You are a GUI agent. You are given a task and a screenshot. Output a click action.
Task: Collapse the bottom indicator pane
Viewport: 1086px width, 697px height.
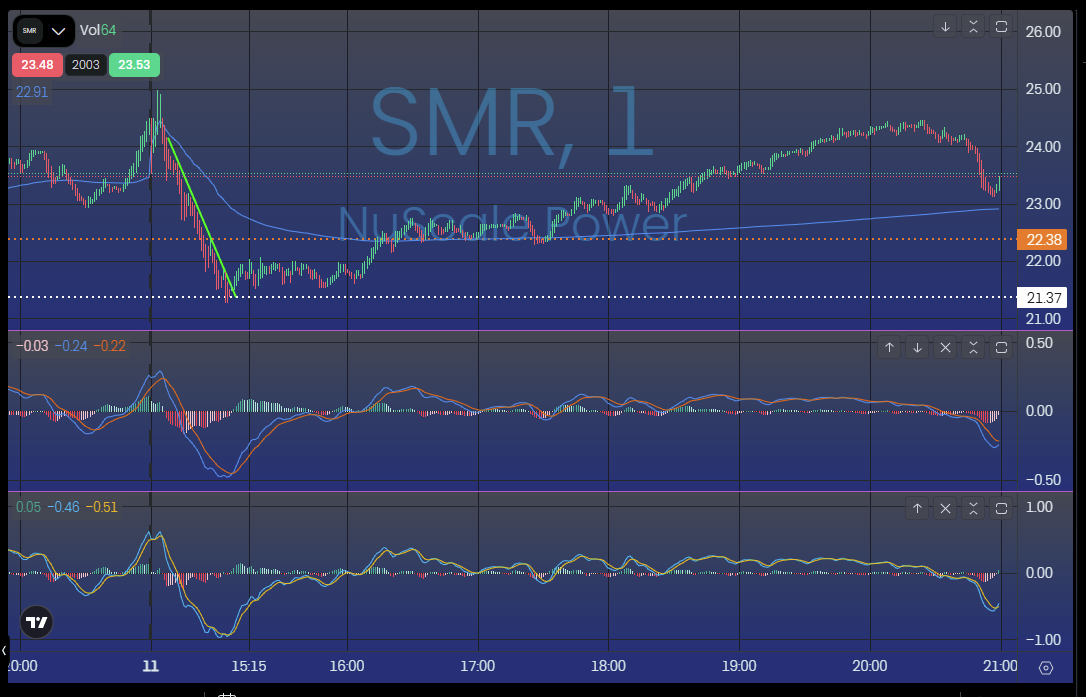[973, 509]
